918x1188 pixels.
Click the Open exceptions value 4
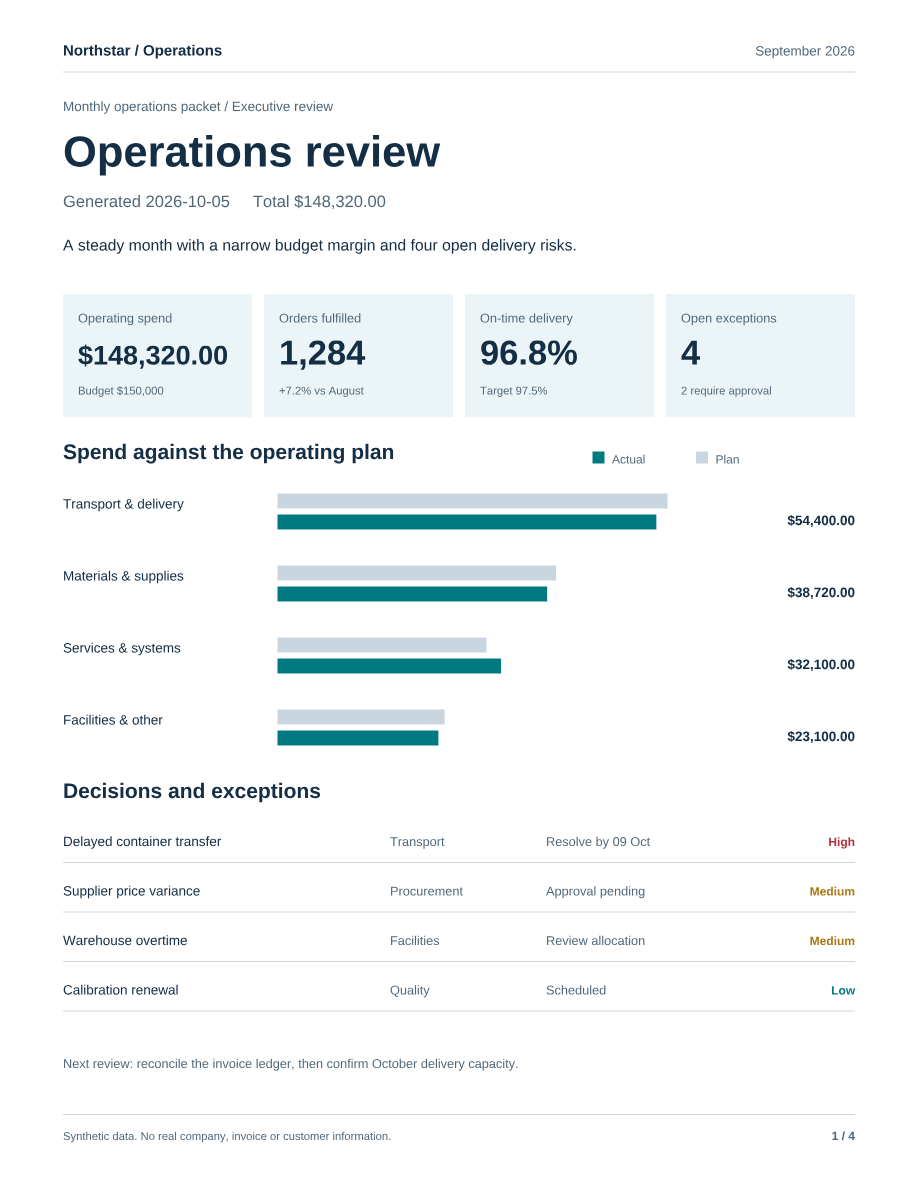[x=690, y=353]
